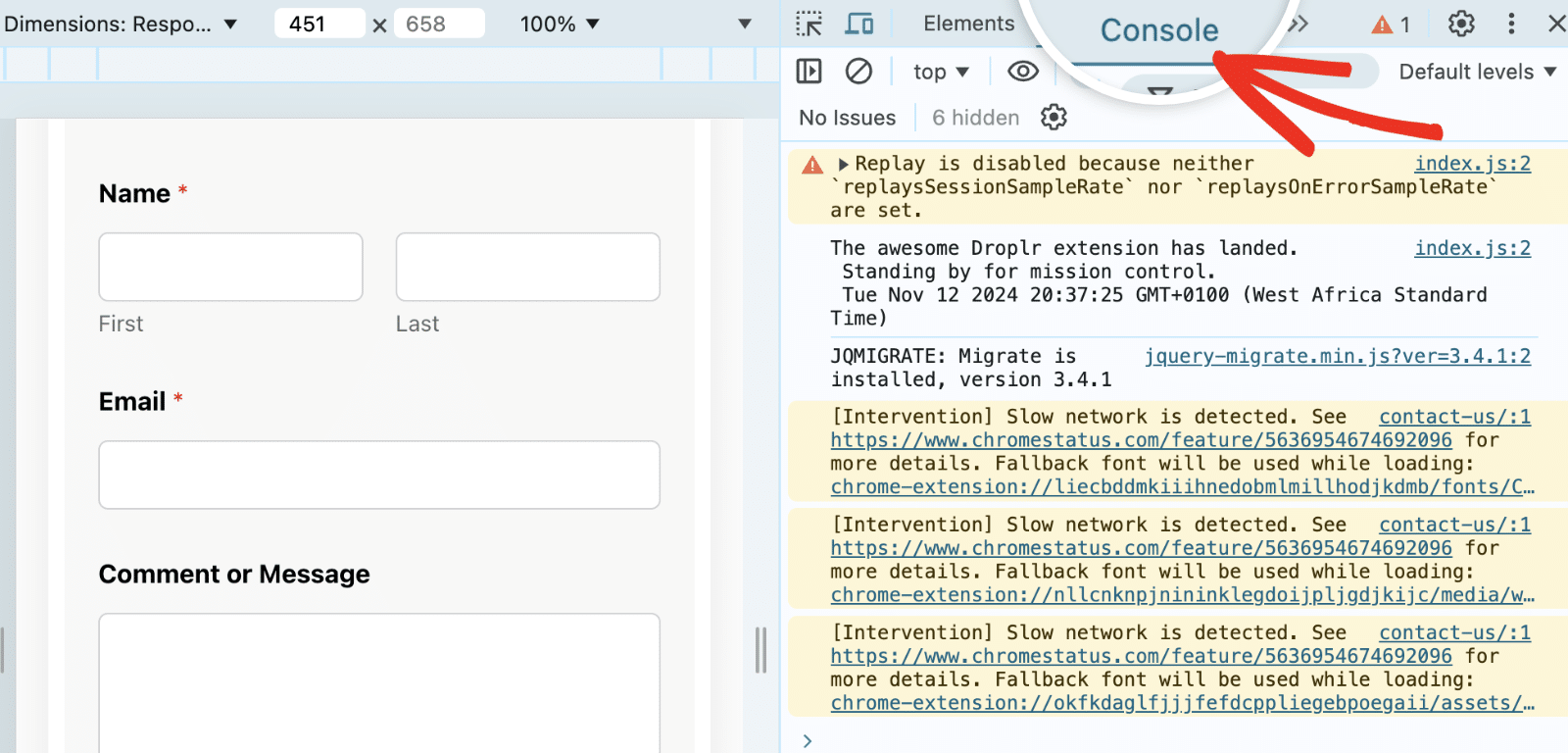Open DevTools settings gear
This screenshot has width=1568, height=753.
[1461, 24]
